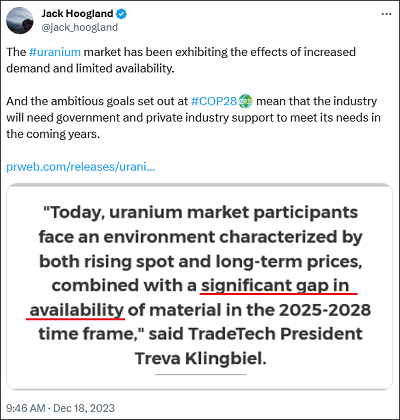Click the '2025-2028' text in the quote
Screen dimensions: 400x420
pyautogui.click(x=325, y=310)
